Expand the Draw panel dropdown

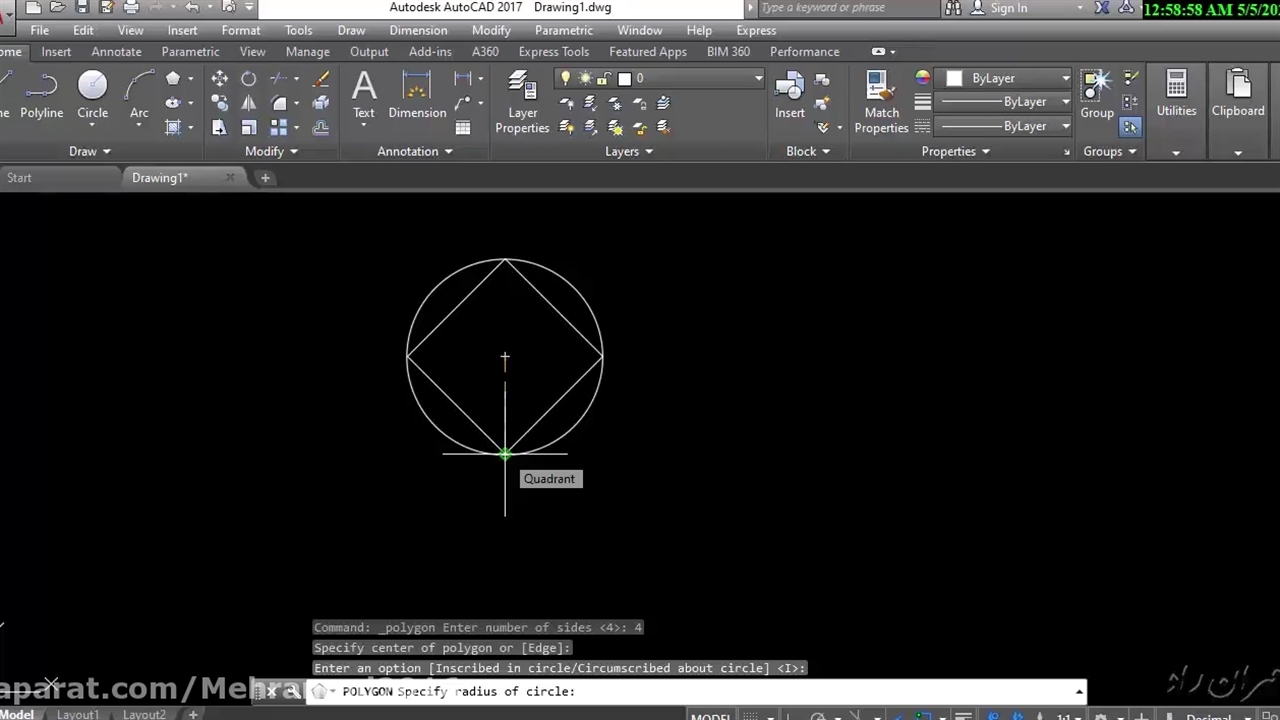90,151
